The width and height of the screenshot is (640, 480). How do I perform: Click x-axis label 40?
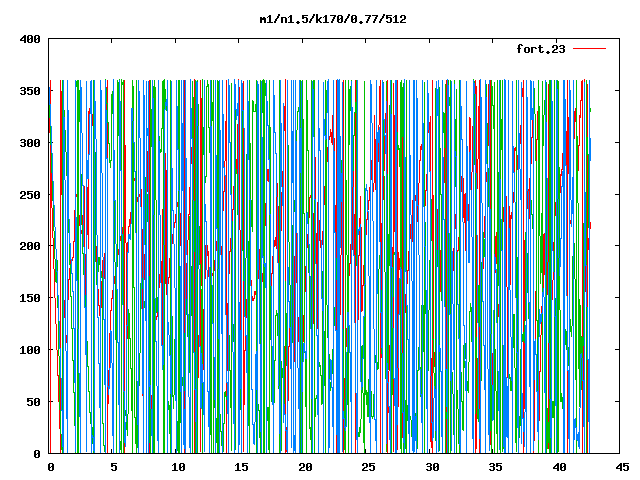[x=559, y=467]
